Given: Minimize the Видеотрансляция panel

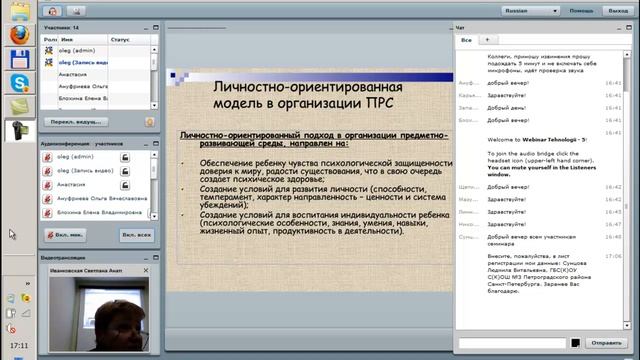Looking at the screenshot, I should 146,258.
